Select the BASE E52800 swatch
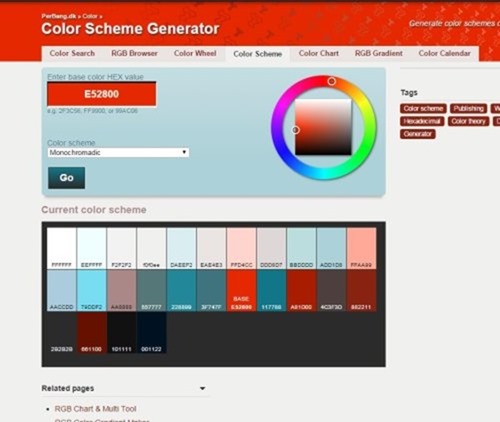Screen dimensions: 500x422 (241, 290)
